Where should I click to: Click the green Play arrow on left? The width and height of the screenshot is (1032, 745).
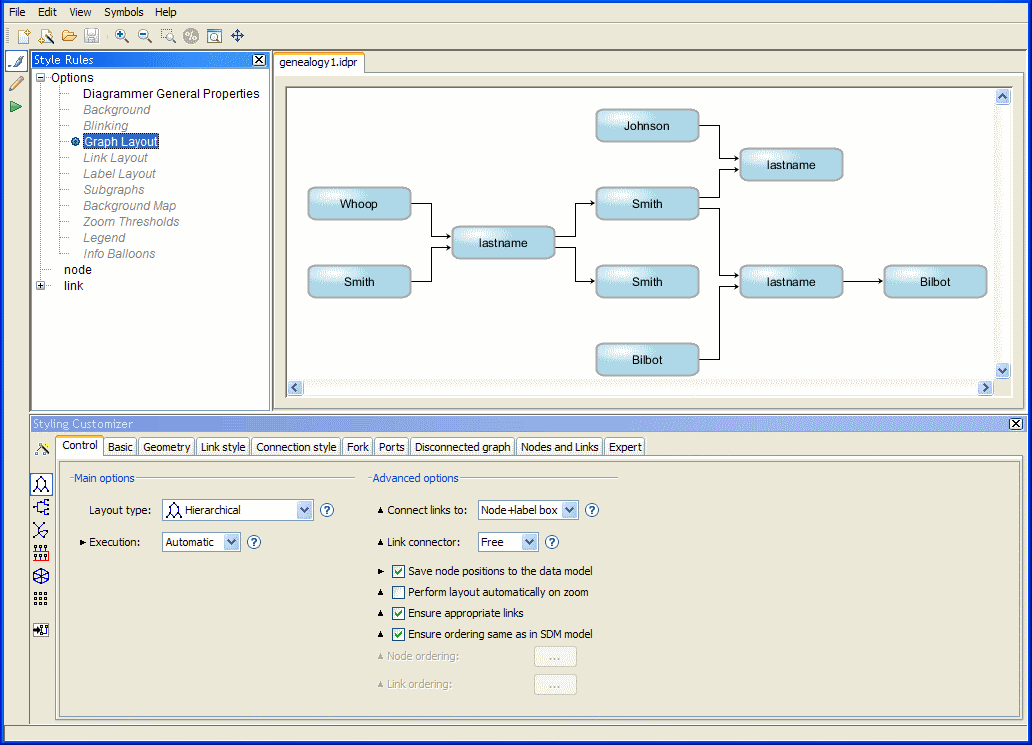16,106
